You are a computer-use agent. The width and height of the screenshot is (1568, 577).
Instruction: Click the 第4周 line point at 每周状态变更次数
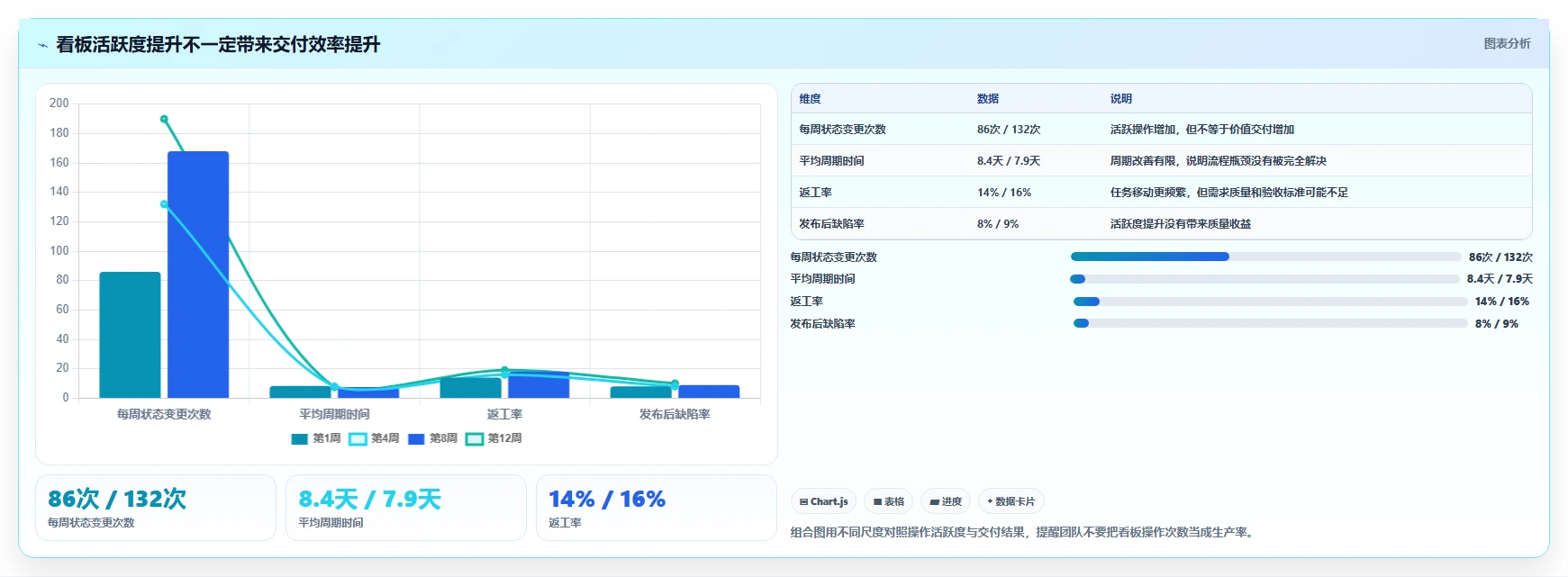(164, 204)
